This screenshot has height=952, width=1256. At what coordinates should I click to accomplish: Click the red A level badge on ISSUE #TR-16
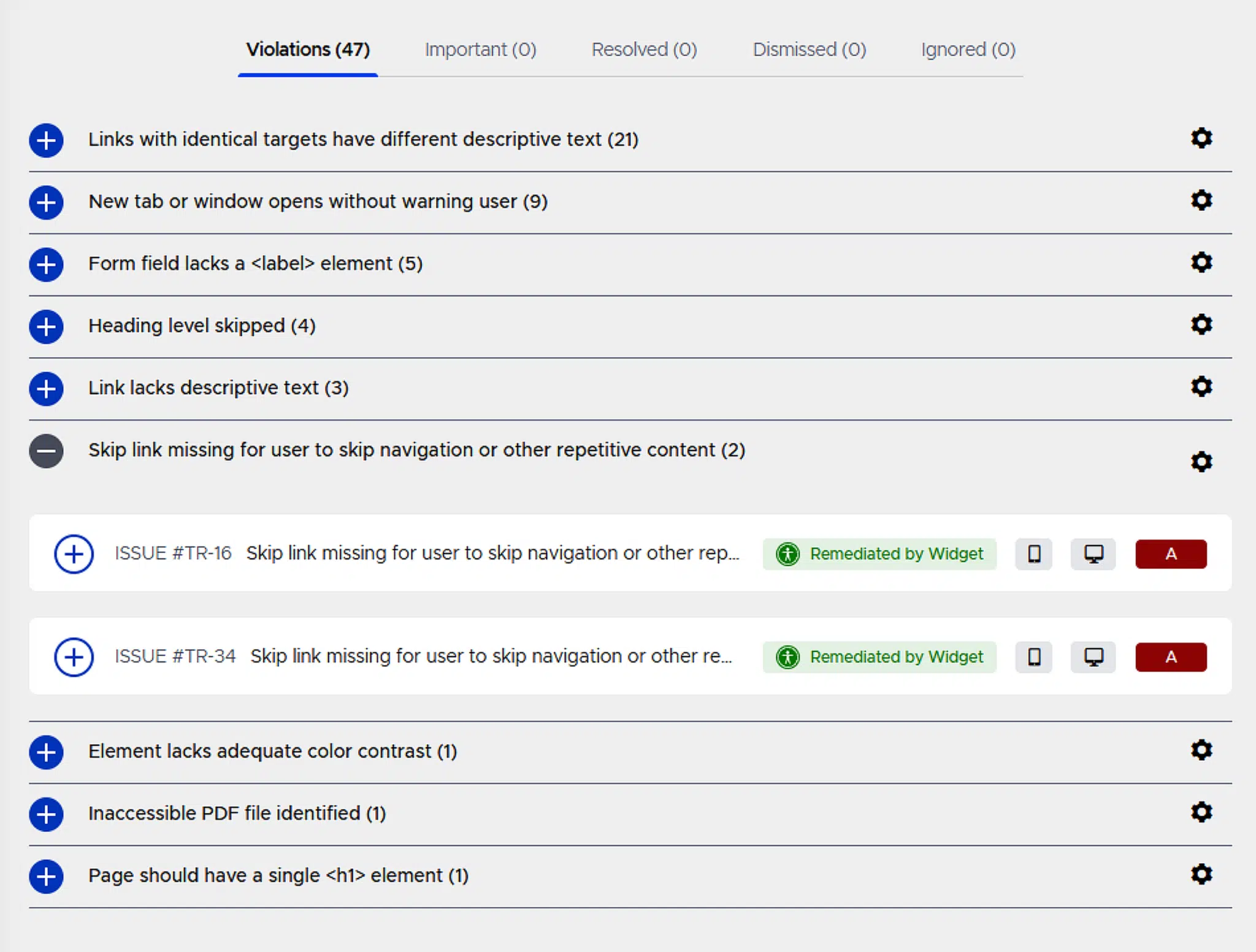1171,554
